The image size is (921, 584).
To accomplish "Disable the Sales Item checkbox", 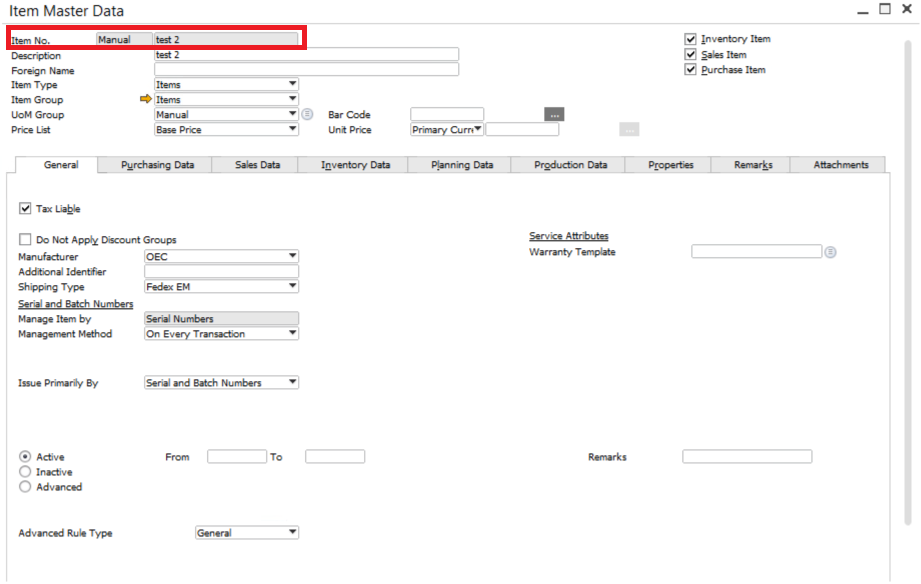I will (x=690, y=54).
